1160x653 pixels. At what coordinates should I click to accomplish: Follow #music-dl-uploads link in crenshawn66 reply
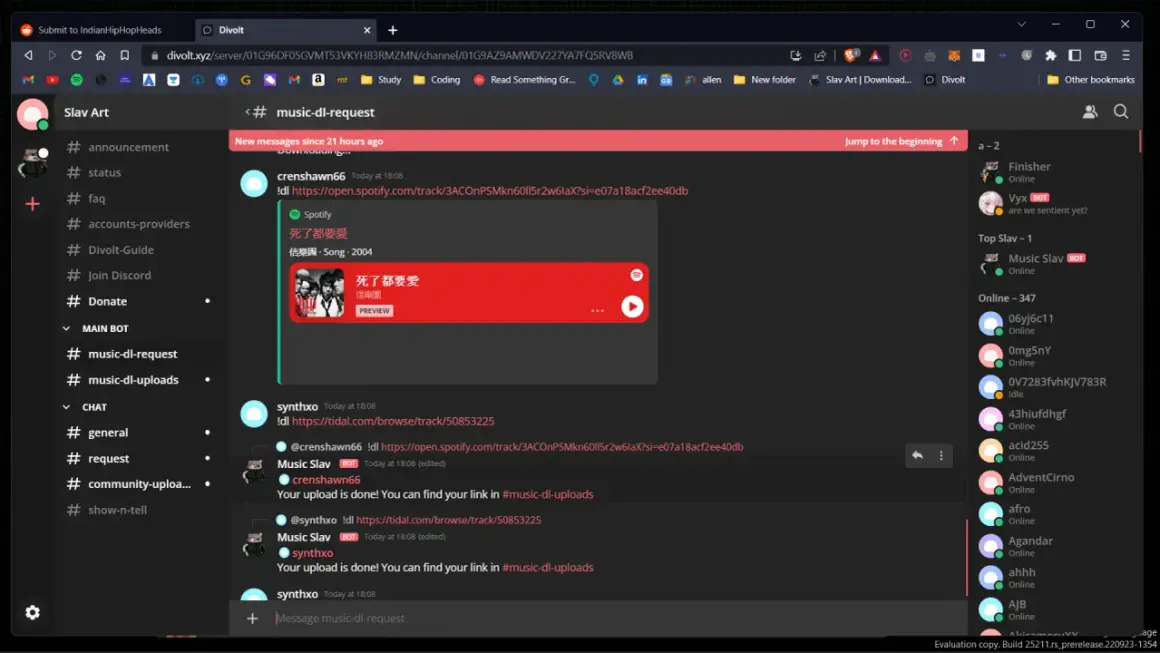(x=547, y=494)
